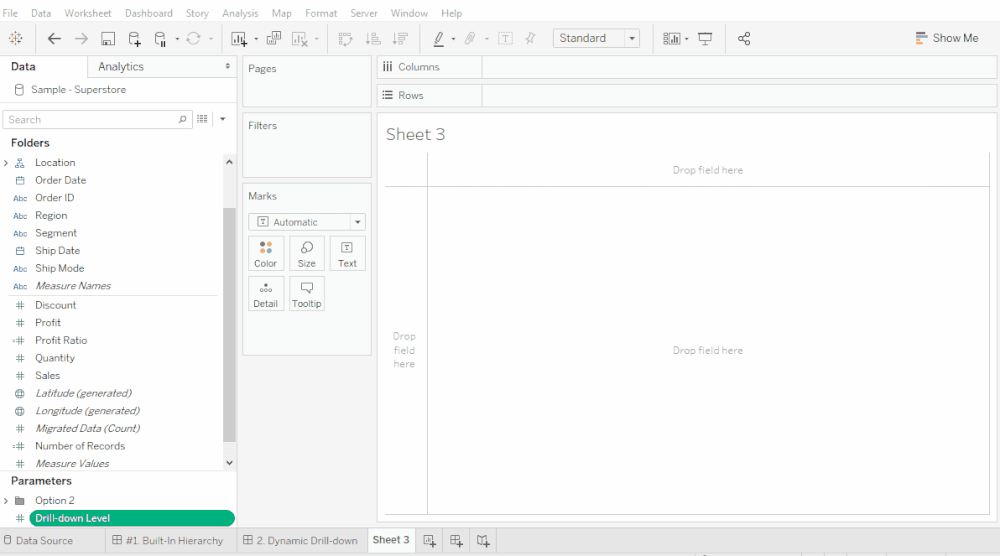Open the Tooltip marks card
1000x556 pixels.
pos(307,294)
